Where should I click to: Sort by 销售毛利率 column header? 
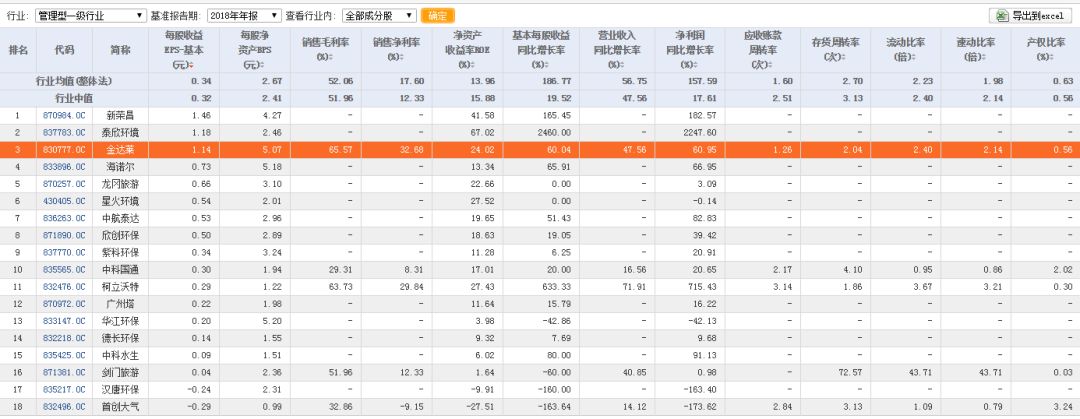(x=325, y=50)
